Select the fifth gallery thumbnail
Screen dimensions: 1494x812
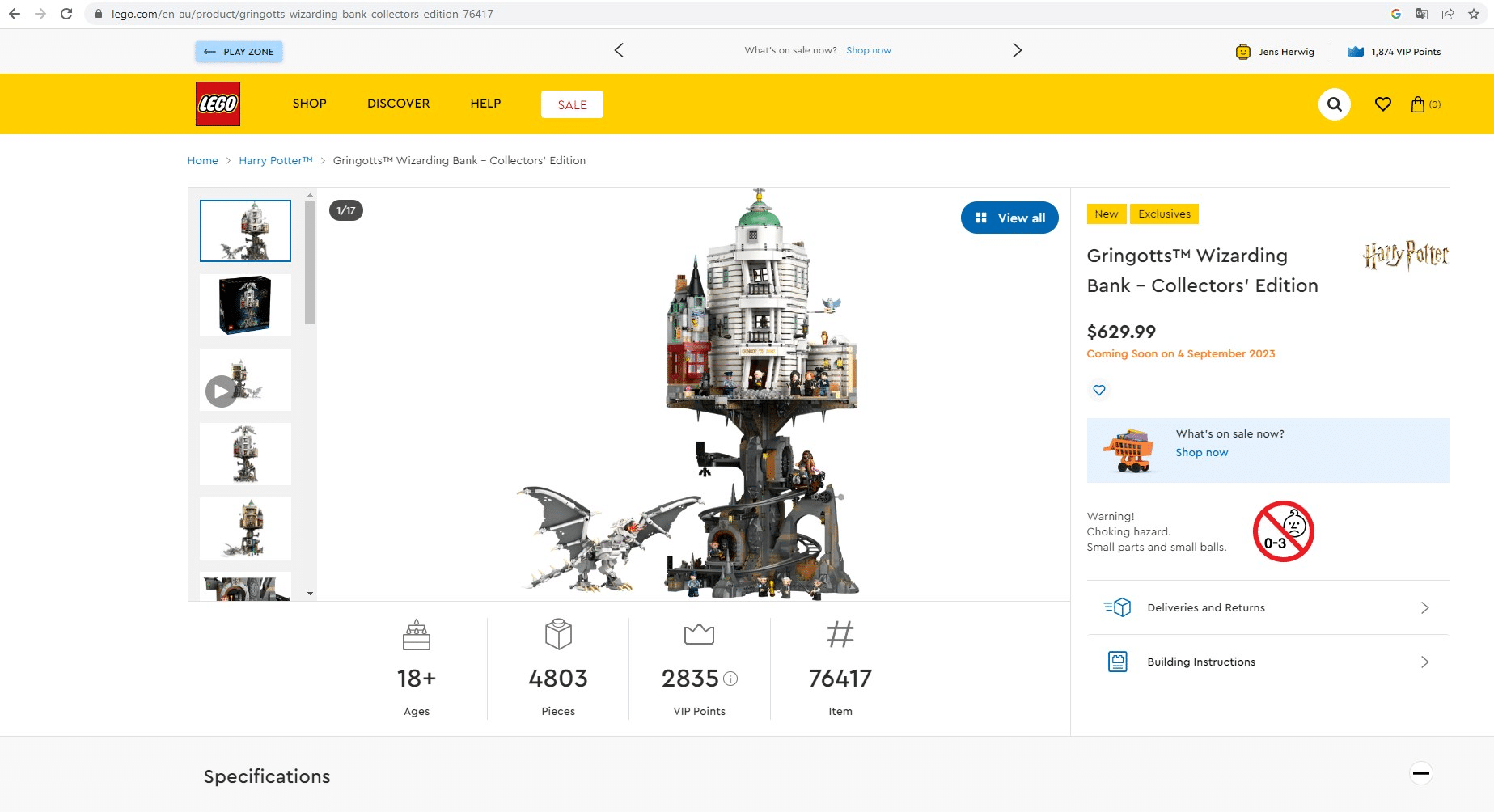tap(245, 528)
